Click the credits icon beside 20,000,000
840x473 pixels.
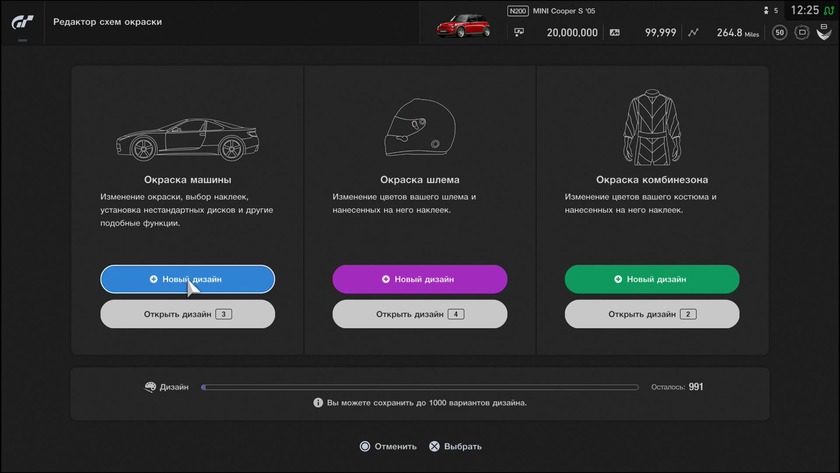point(520,32)
